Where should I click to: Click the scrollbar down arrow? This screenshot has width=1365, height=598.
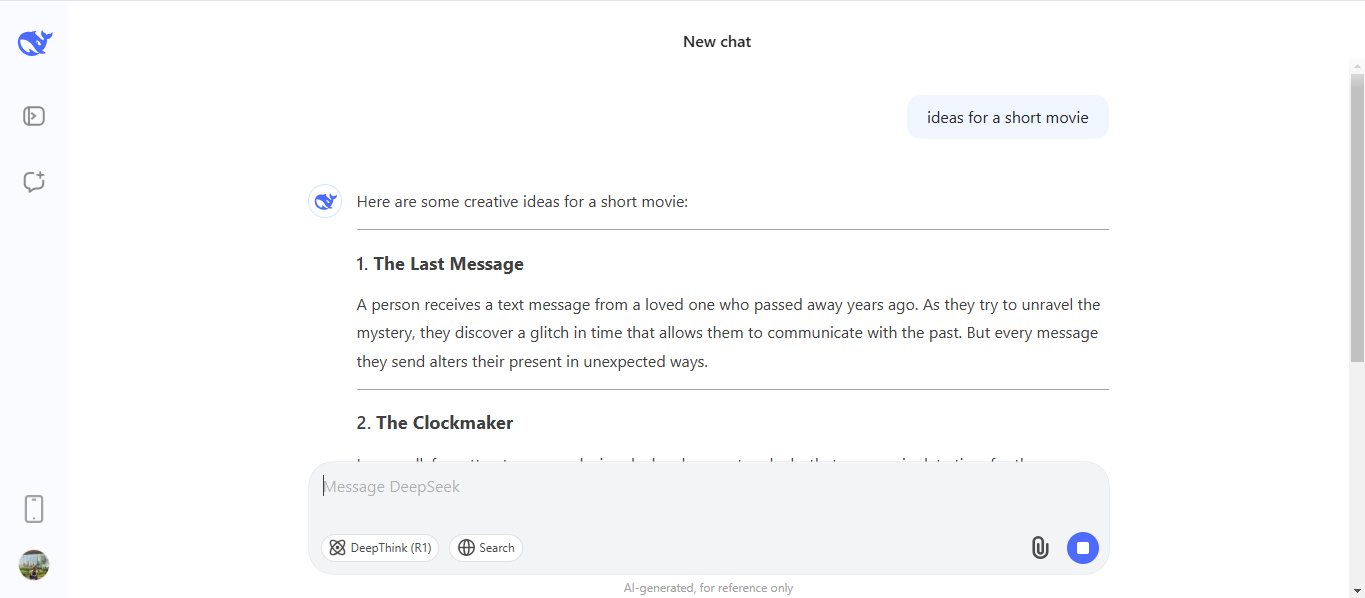click(x=1357, y=590)
